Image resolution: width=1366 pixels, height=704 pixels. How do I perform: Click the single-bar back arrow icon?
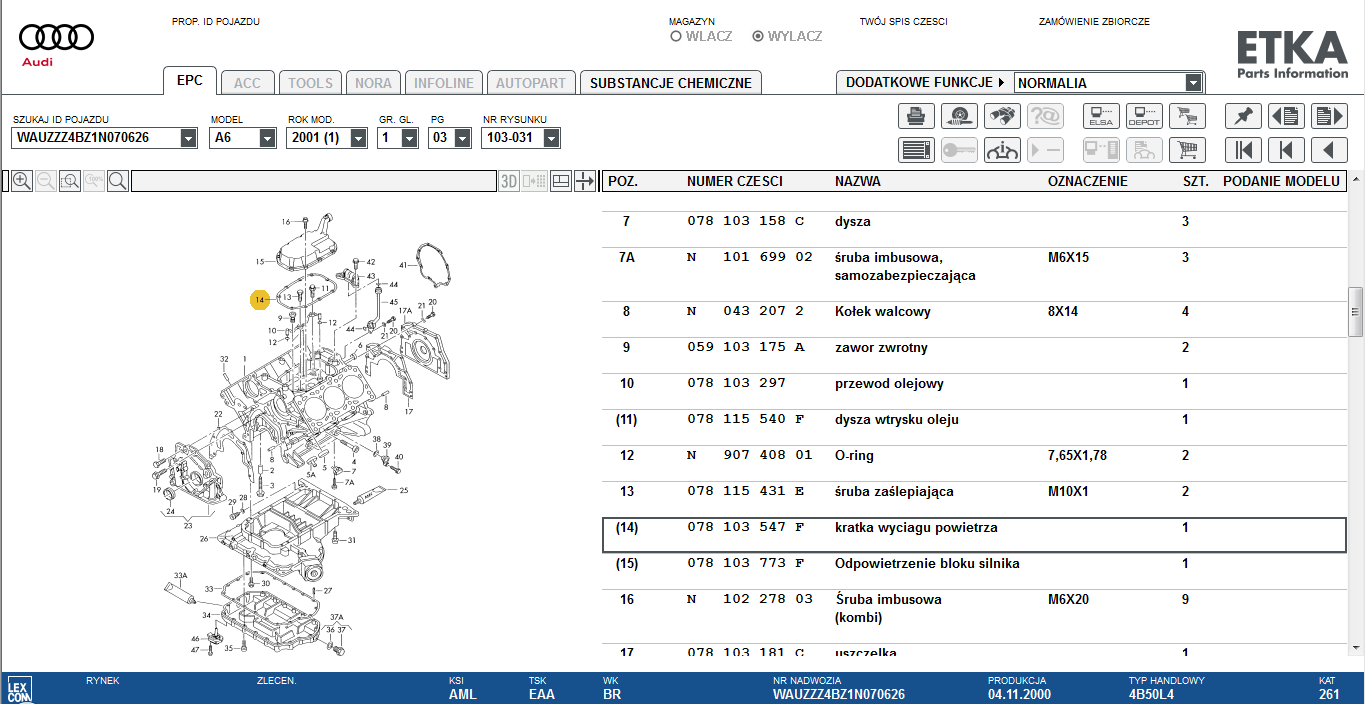click(1286, 150)
